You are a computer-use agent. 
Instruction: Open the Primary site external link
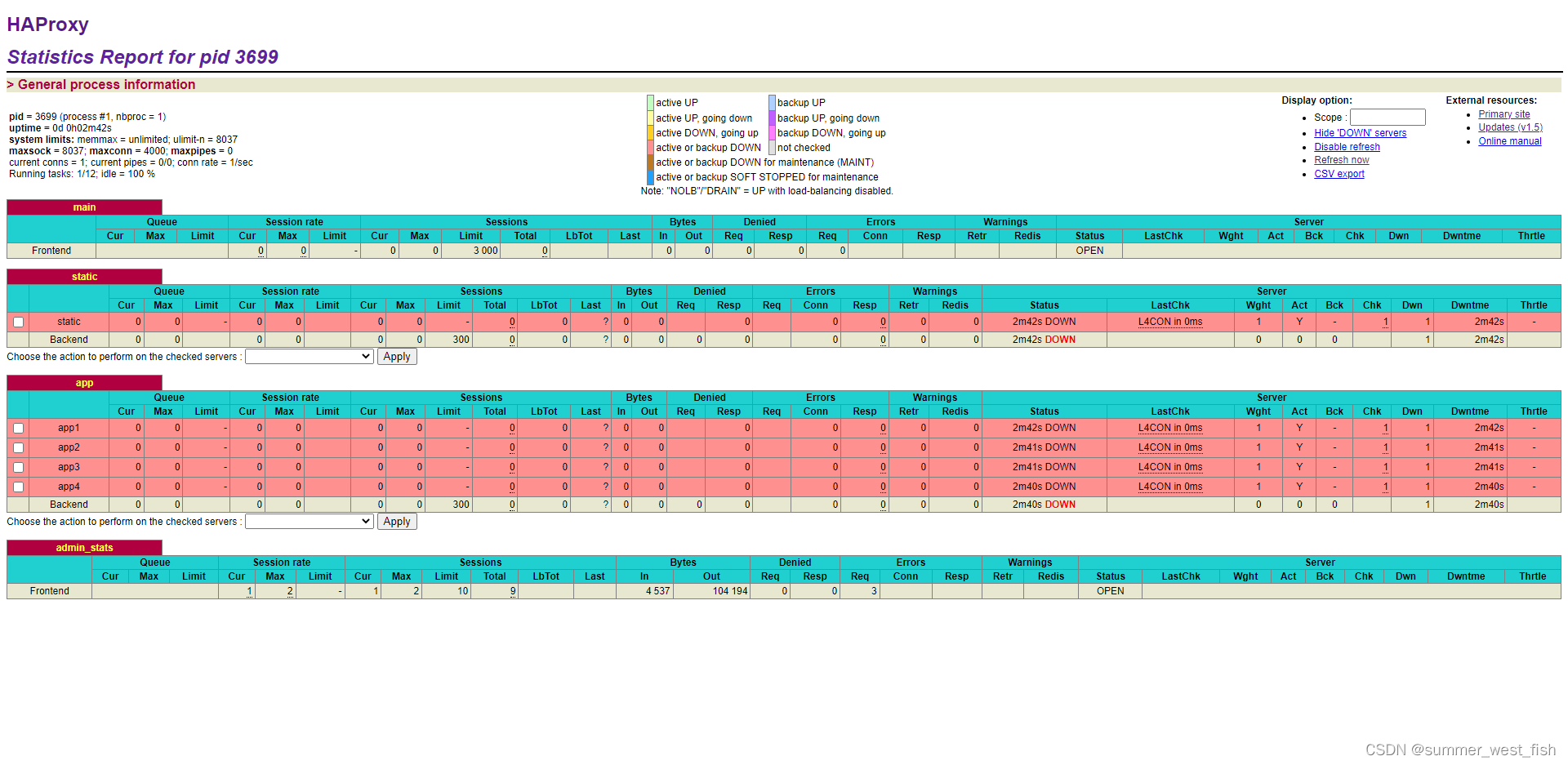[1503, 114]
